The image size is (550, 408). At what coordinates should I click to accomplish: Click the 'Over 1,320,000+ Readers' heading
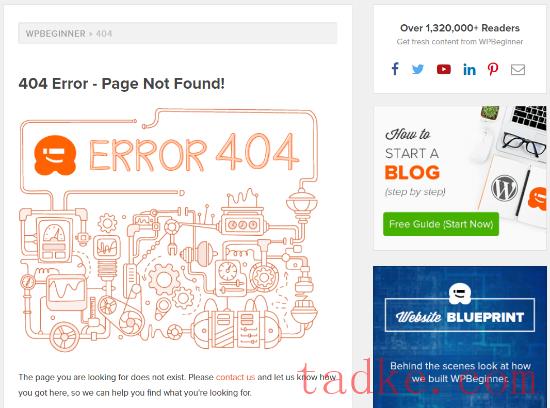460,28
